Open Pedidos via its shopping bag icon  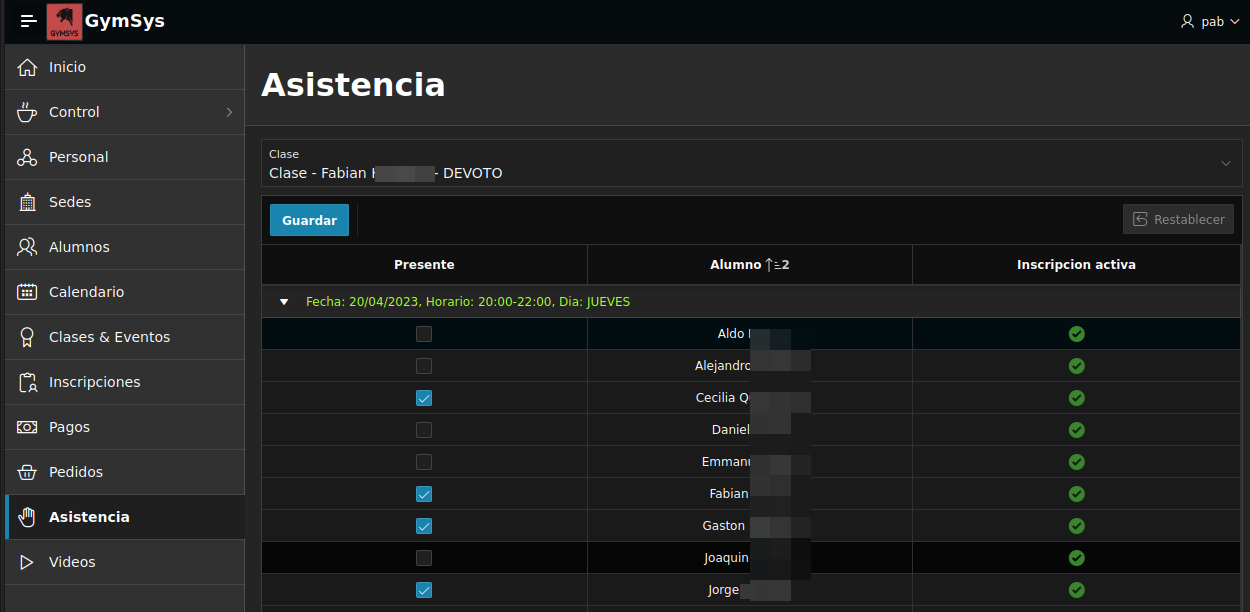29,471
